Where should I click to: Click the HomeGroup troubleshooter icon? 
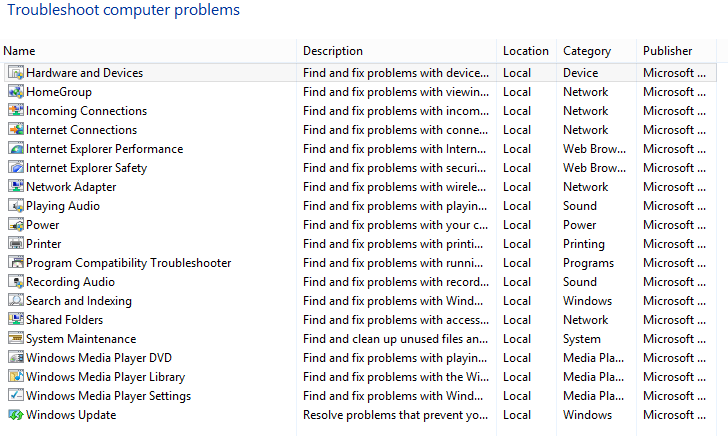[16, 91]
